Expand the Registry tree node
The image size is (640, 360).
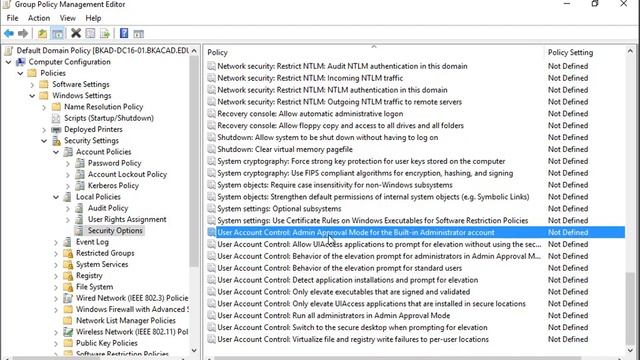pyautogui.click(x=56, y=276)
